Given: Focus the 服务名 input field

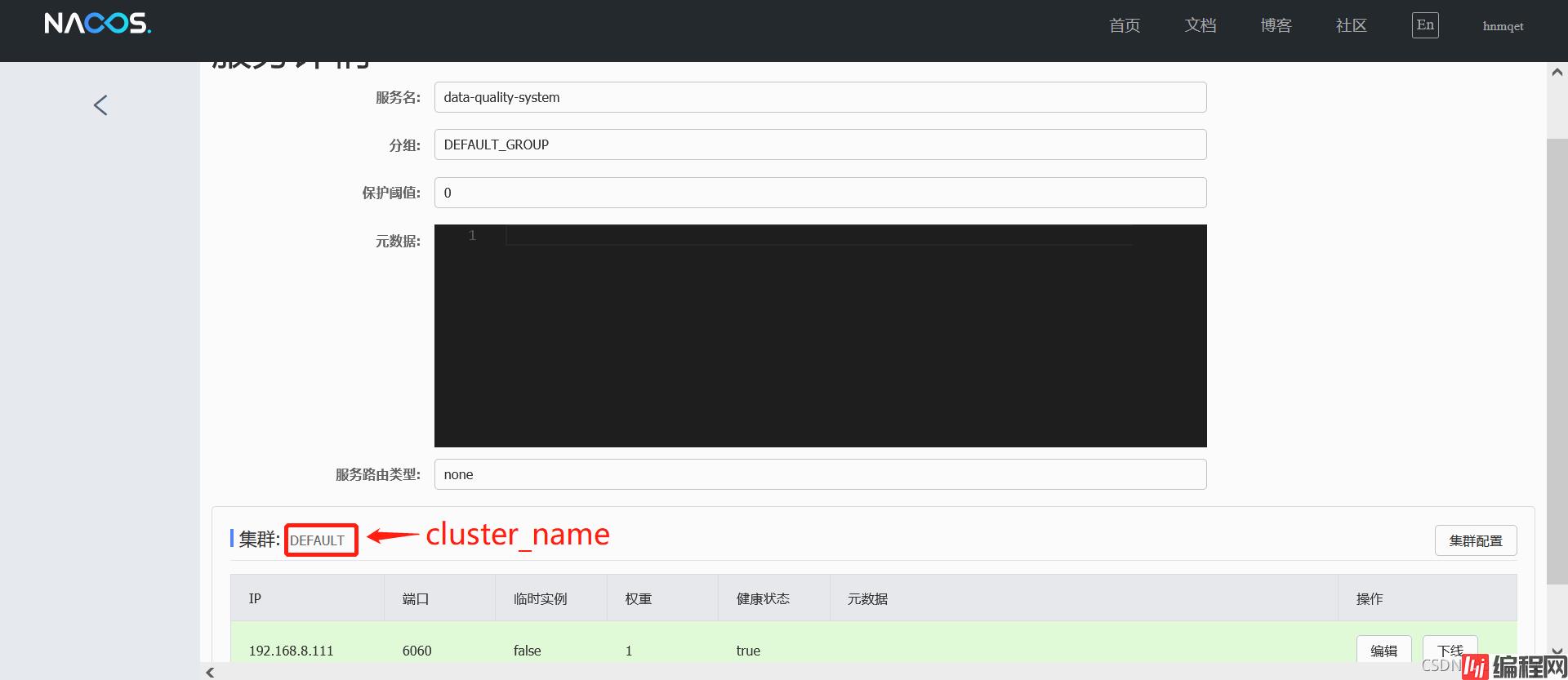Looking at the screenshot, I should click(x=820, y=97).
